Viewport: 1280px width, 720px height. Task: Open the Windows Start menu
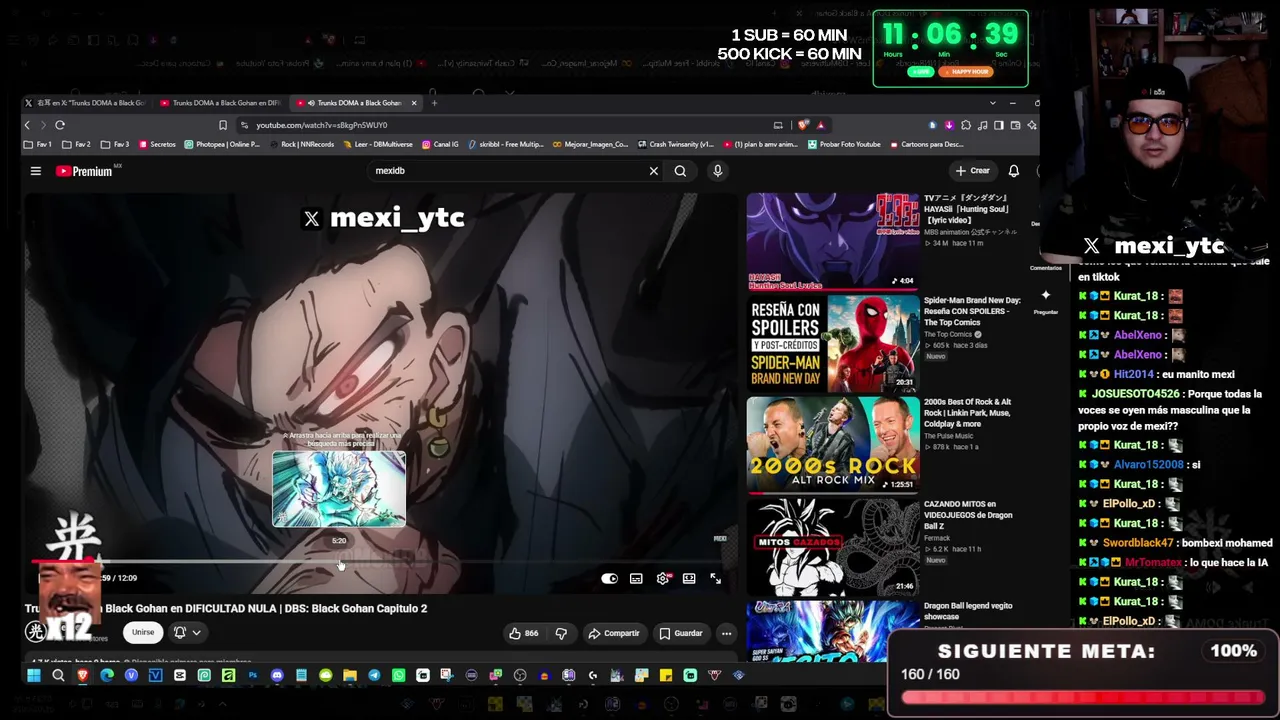[33, 676]
